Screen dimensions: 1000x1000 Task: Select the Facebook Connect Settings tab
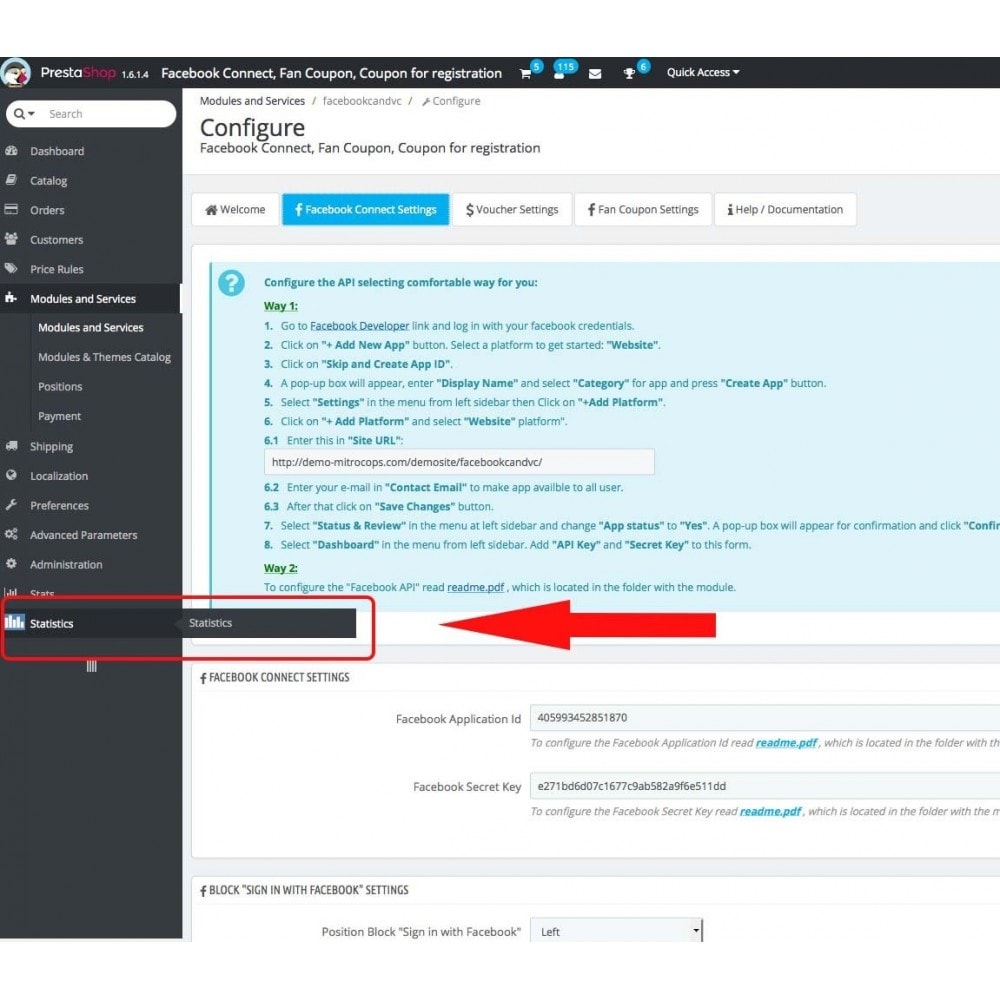click(366, 209)
